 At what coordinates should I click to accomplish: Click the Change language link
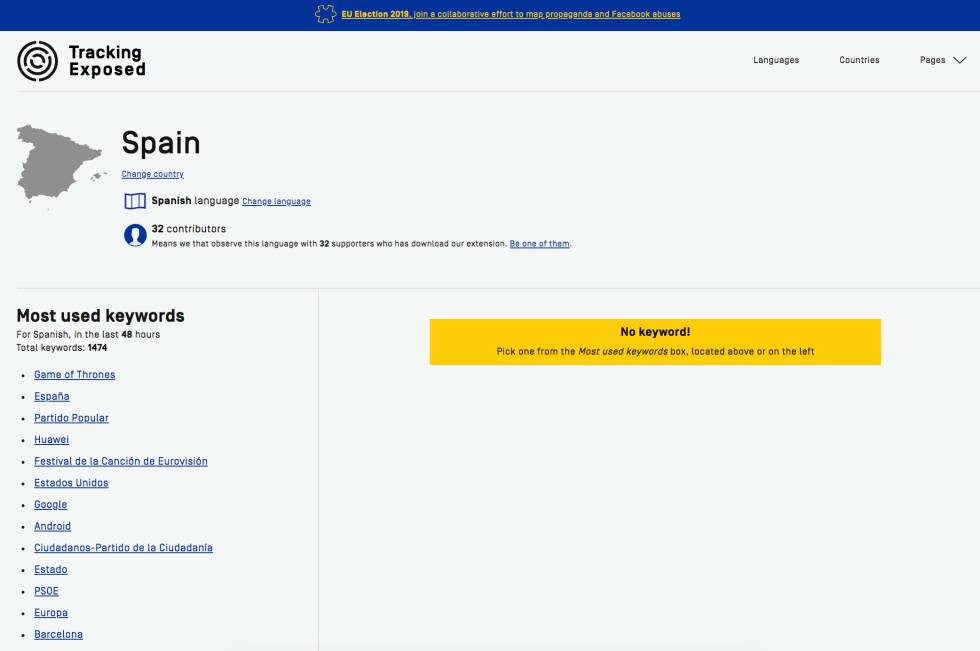point(276,201)
